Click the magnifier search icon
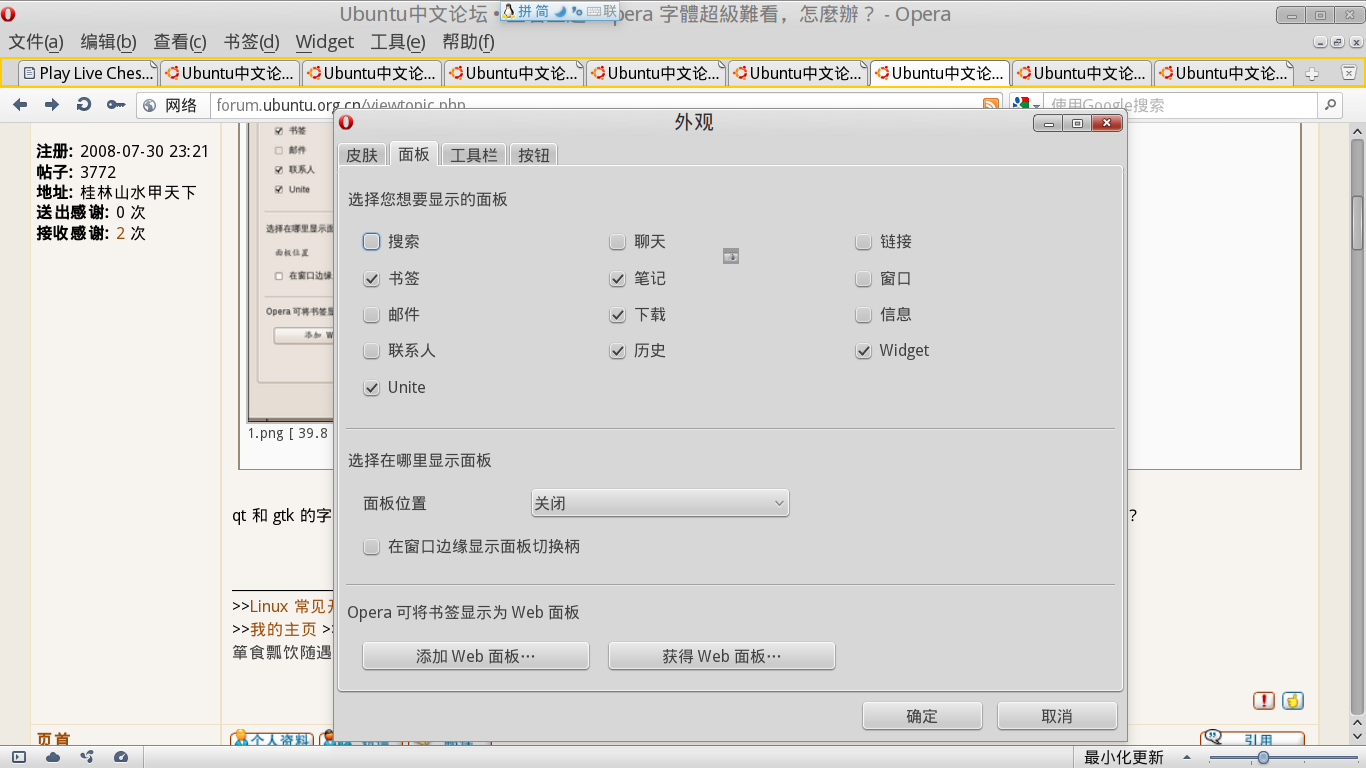 click(1330, 104)
